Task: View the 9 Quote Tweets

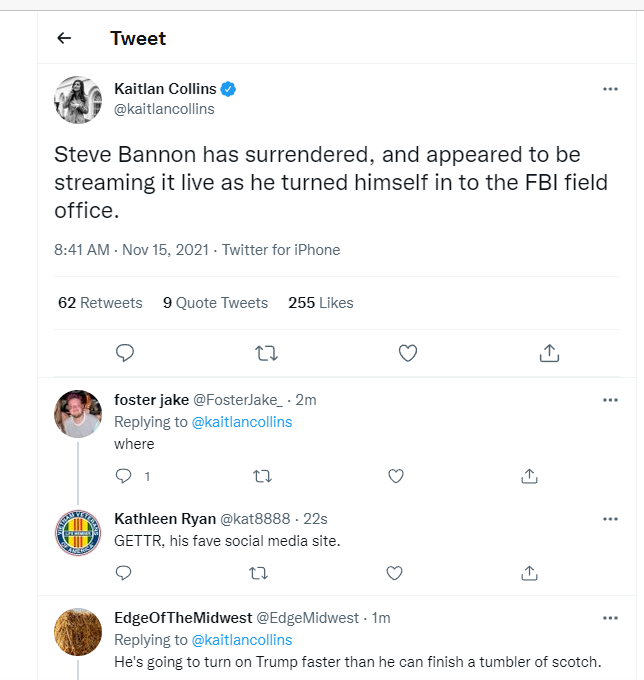Action: pos(216,303)
